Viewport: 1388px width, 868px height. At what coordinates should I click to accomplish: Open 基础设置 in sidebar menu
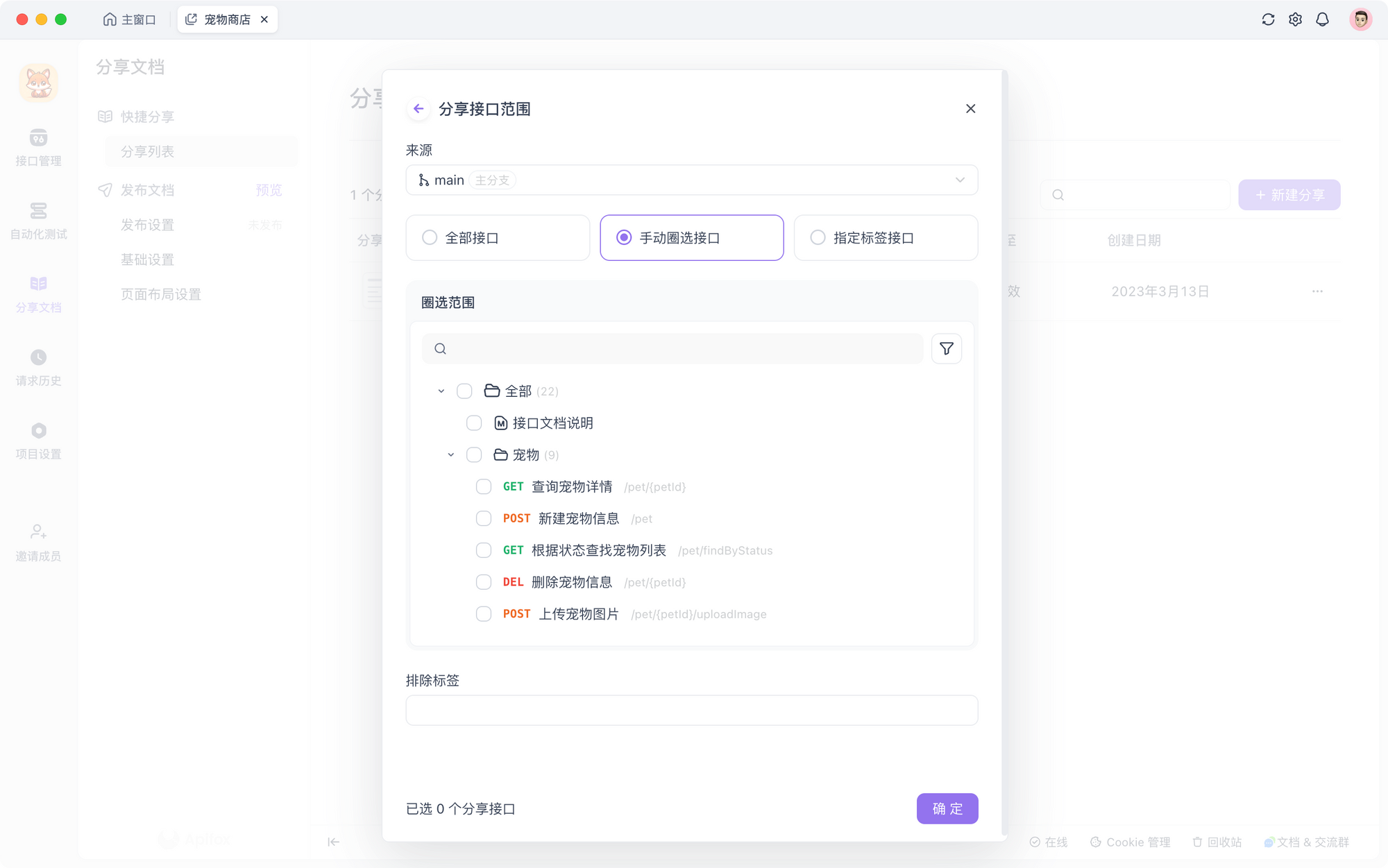coord(147,259)
